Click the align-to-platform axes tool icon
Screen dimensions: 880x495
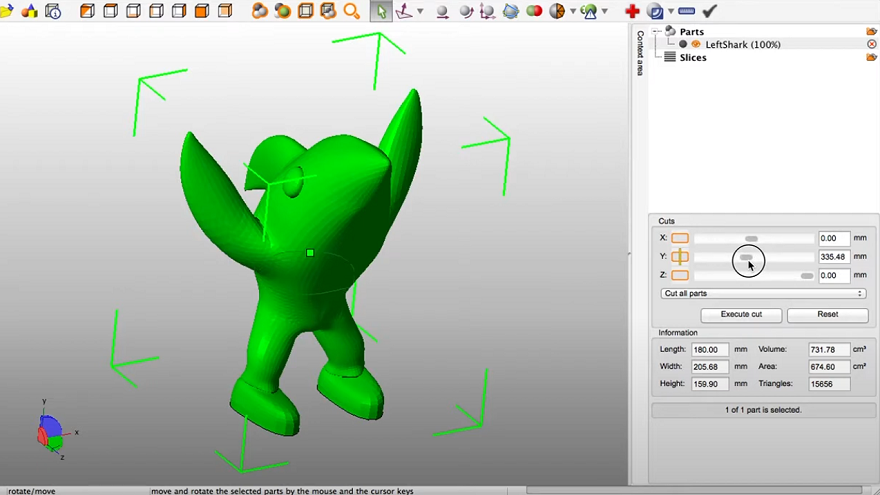pos(404,11)
